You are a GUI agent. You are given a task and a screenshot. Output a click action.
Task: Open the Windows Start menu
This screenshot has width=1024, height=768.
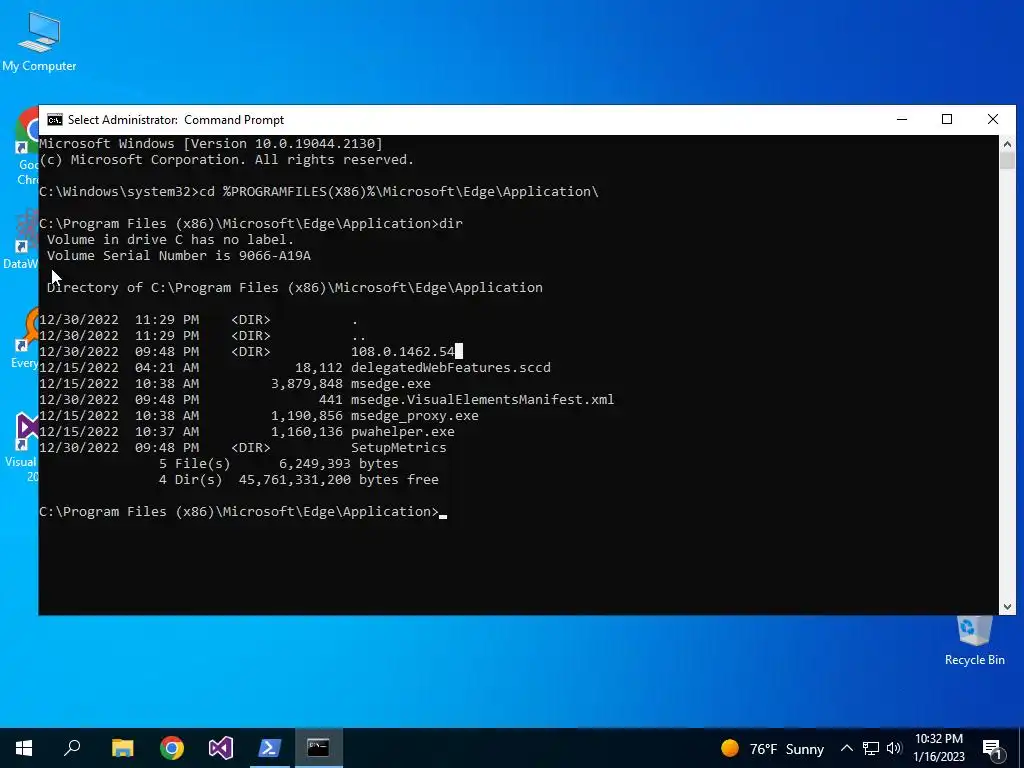pos(24,748)
